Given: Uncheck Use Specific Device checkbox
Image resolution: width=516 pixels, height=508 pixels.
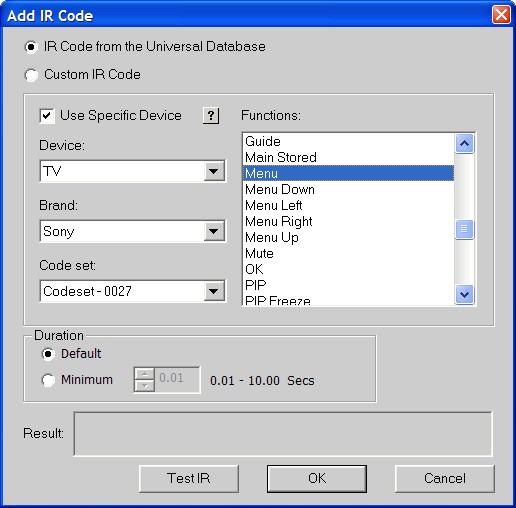Looking at the screenshot, I should tap(47, 116).
